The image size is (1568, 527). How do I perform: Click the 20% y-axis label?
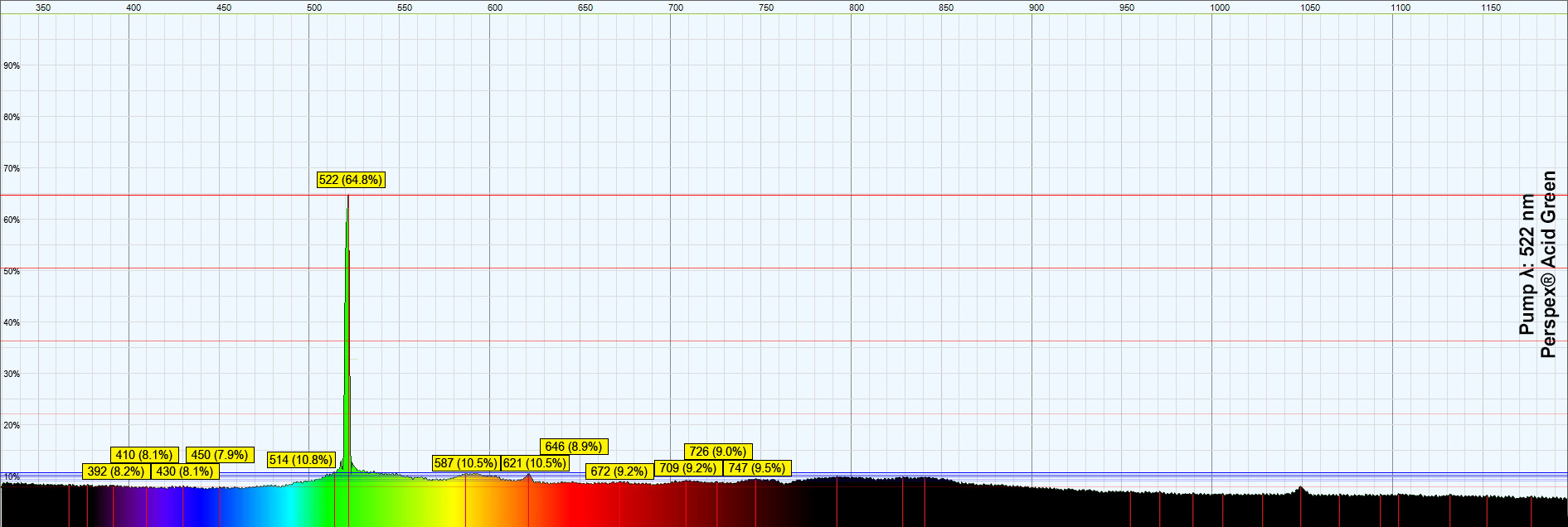(x=12, y=425)
